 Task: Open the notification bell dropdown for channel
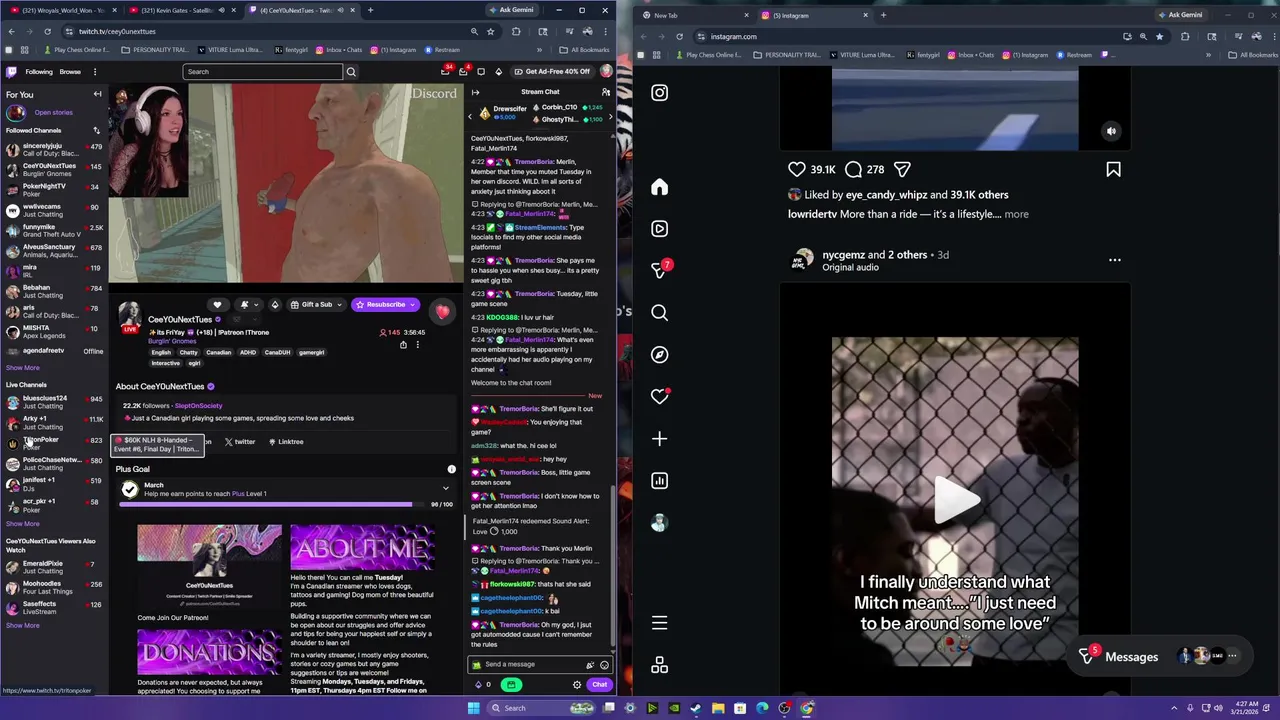pyautogui.click(x=248, y=305)
